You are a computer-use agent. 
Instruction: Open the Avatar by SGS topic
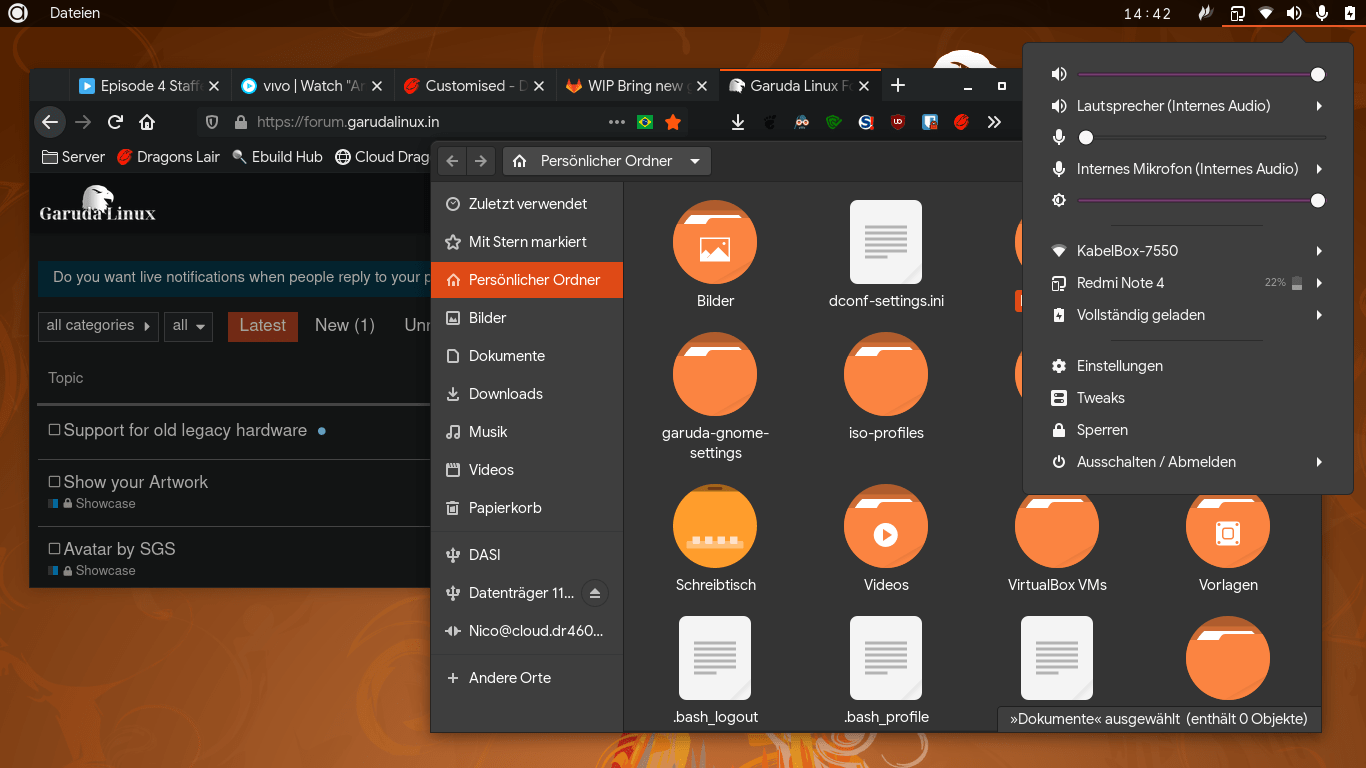coord(119,549)
